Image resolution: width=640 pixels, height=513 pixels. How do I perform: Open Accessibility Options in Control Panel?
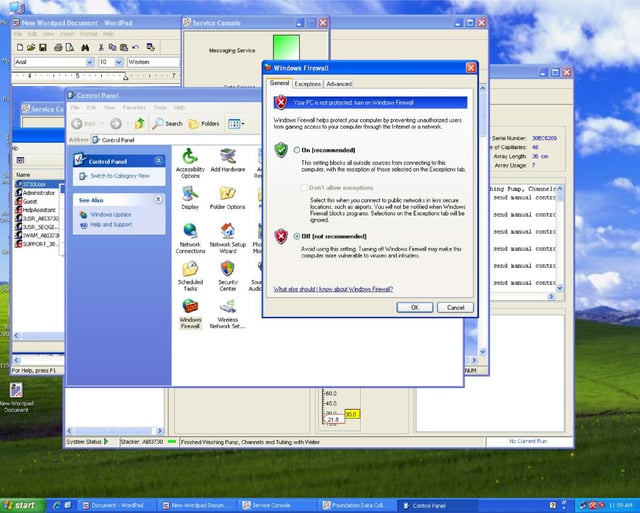[190, 164]
